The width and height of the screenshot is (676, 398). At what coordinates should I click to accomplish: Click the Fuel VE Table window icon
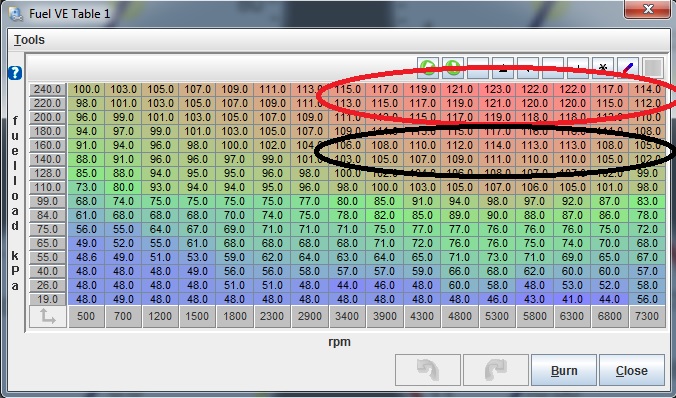coord(16,14)
